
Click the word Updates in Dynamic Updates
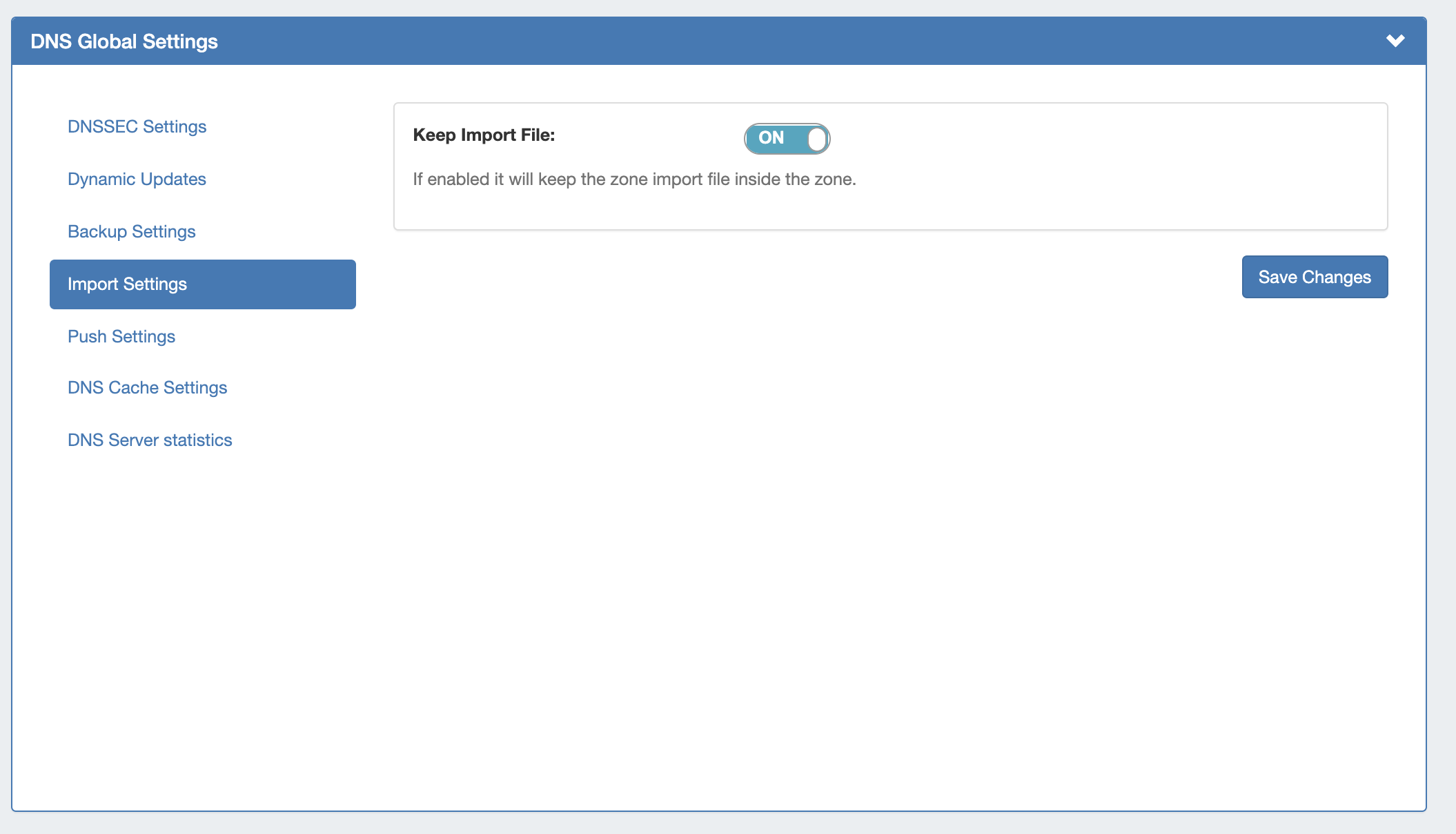pyautogui.click(x=173, y=179)
